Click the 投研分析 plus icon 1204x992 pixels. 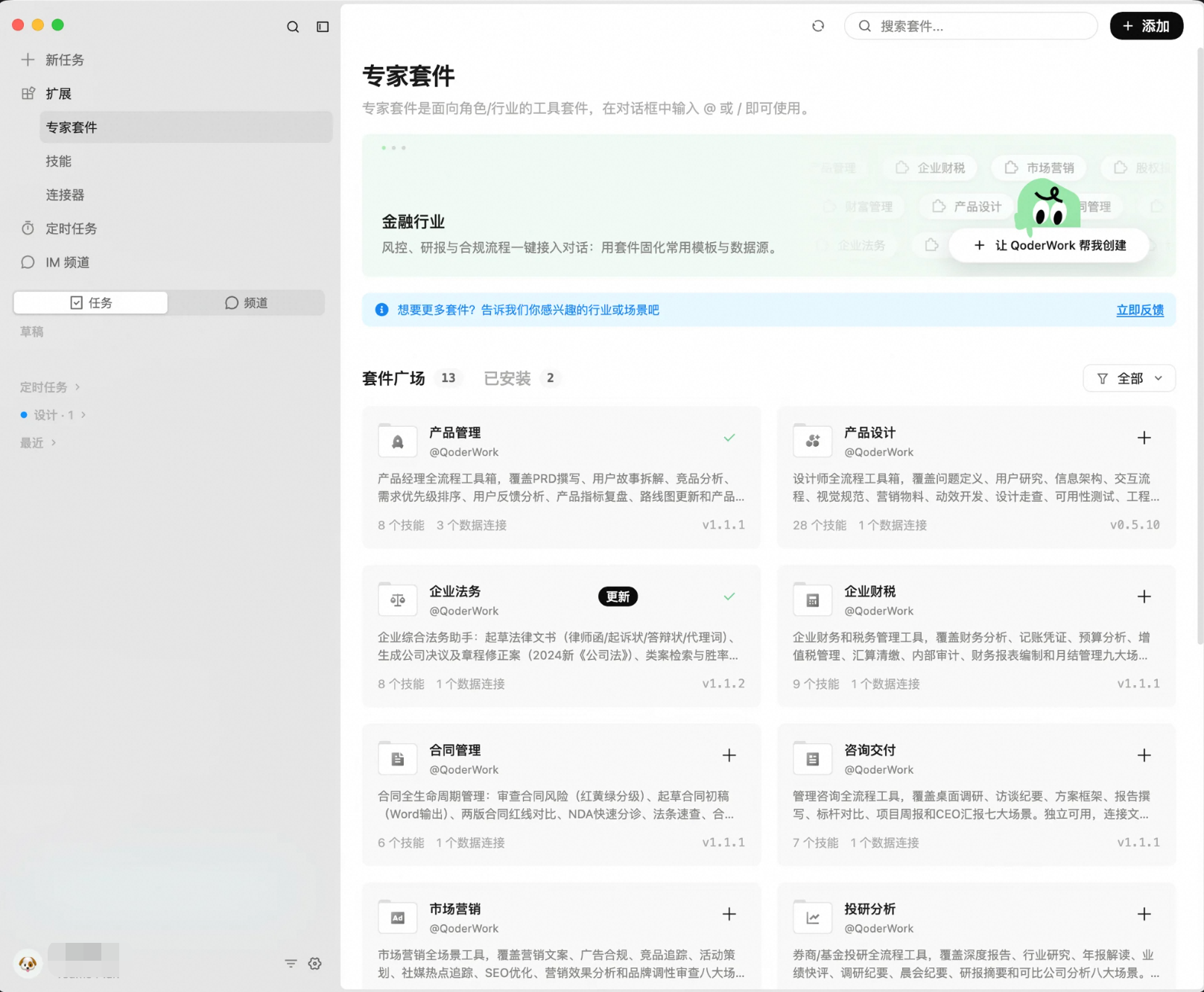[1144, 914]
